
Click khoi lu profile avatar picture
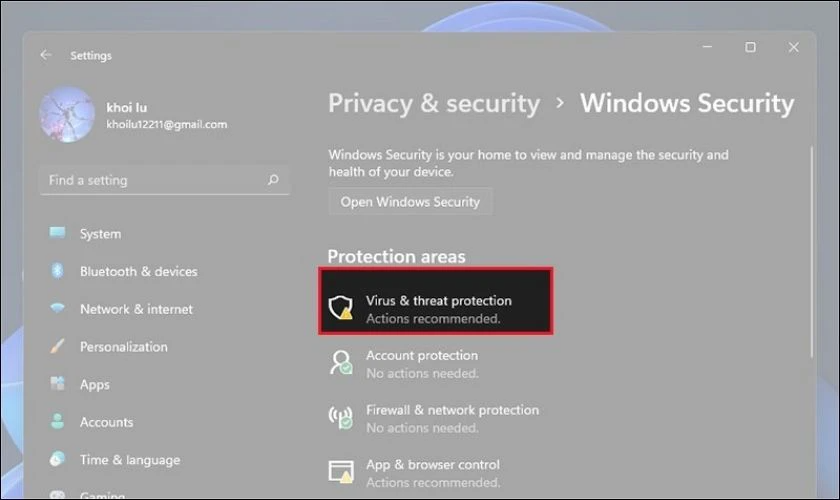point(67,115)
